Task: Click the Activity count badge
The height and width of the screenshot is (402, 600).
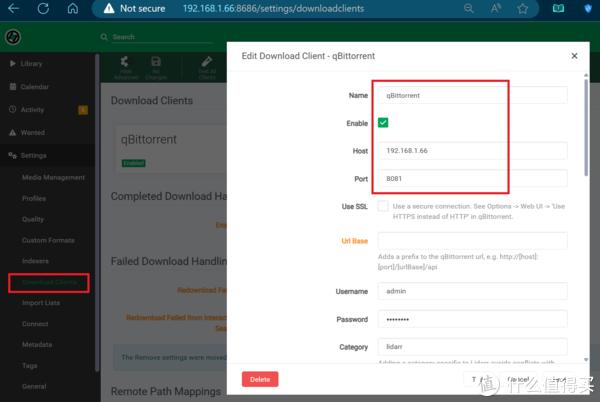Action: 83,110
